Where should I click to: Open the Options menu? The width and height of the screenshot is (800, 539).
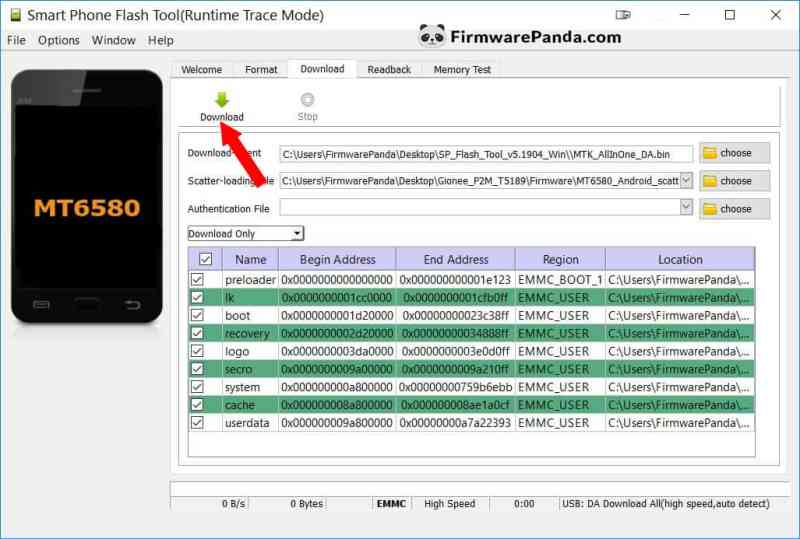click(x=59, y=40)
